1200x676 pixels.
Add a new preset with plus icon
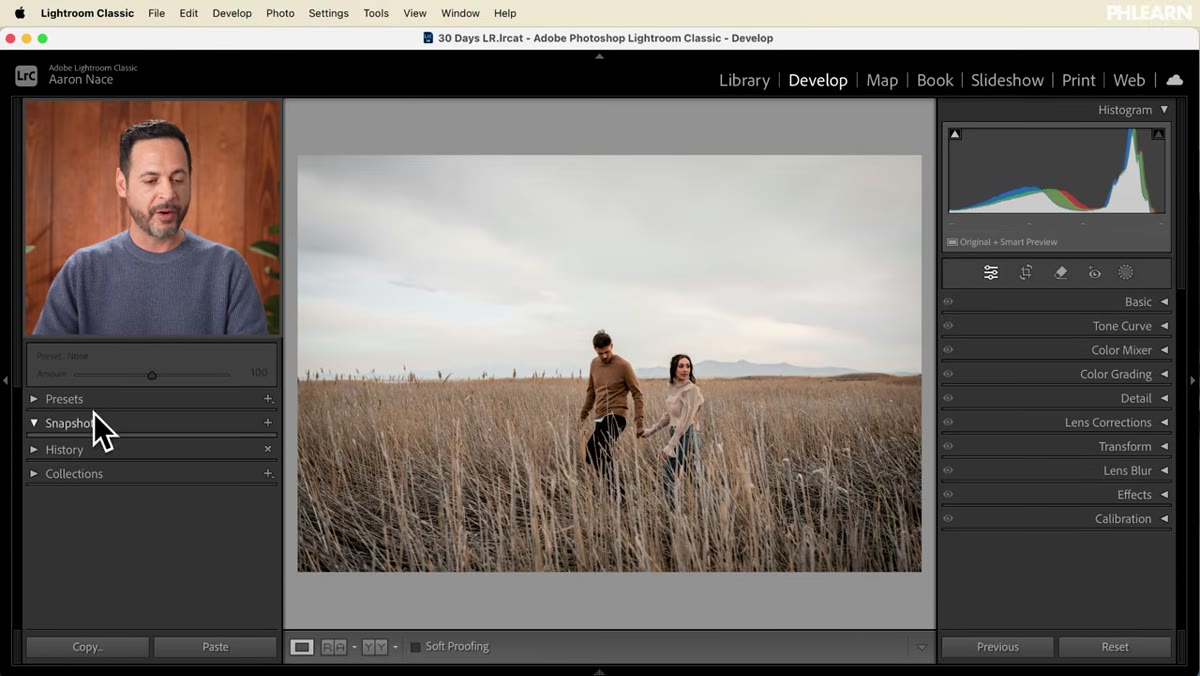click(x=268, y=399)
